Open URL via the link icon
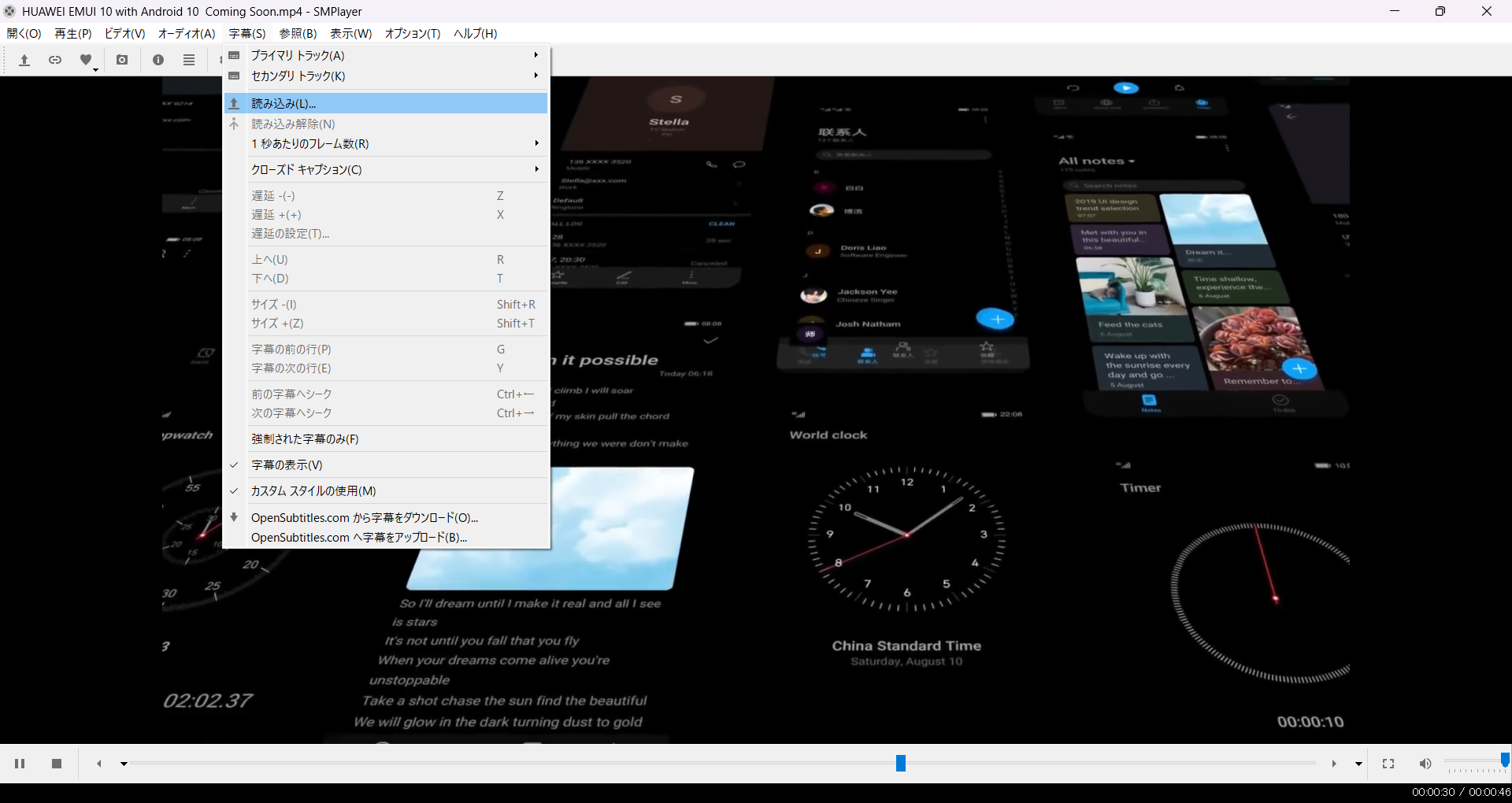 pyautogui.click(x=55, y=60)
